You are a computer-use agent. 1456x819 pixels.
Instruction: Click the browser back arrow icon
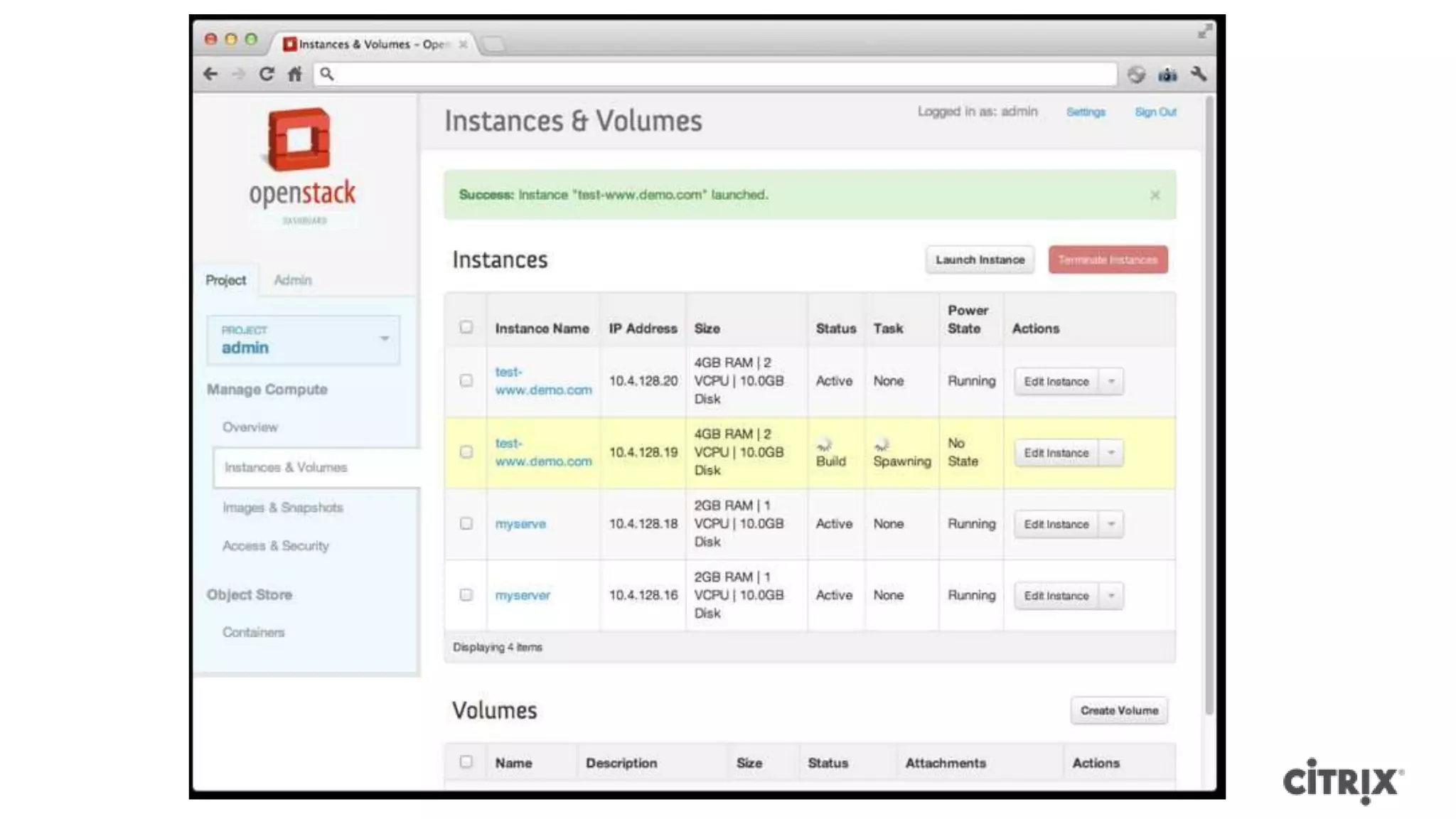click(x=210, y=74)
